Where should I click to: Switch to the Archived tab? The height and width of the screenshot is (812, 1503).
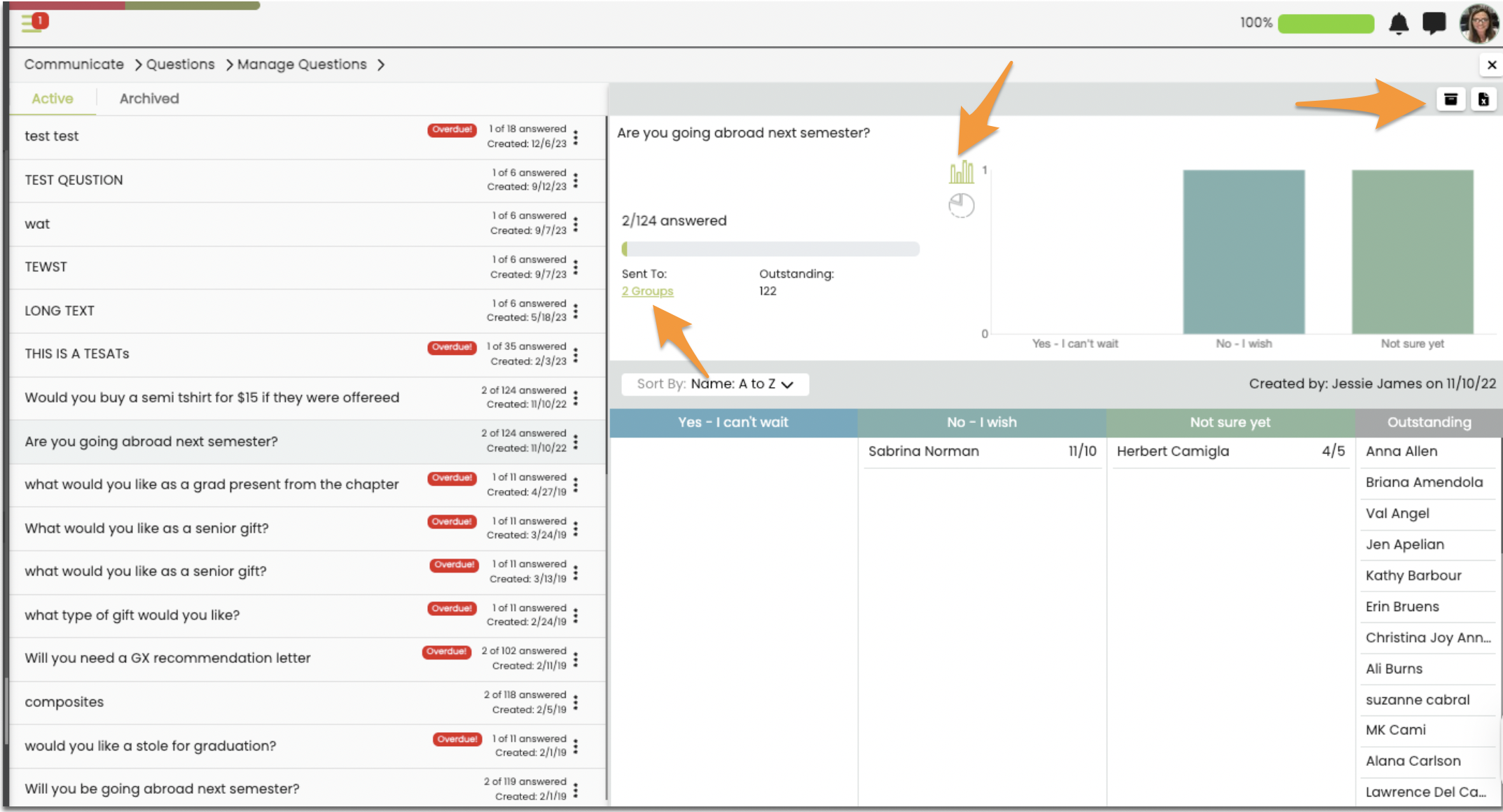pos(149,99)
